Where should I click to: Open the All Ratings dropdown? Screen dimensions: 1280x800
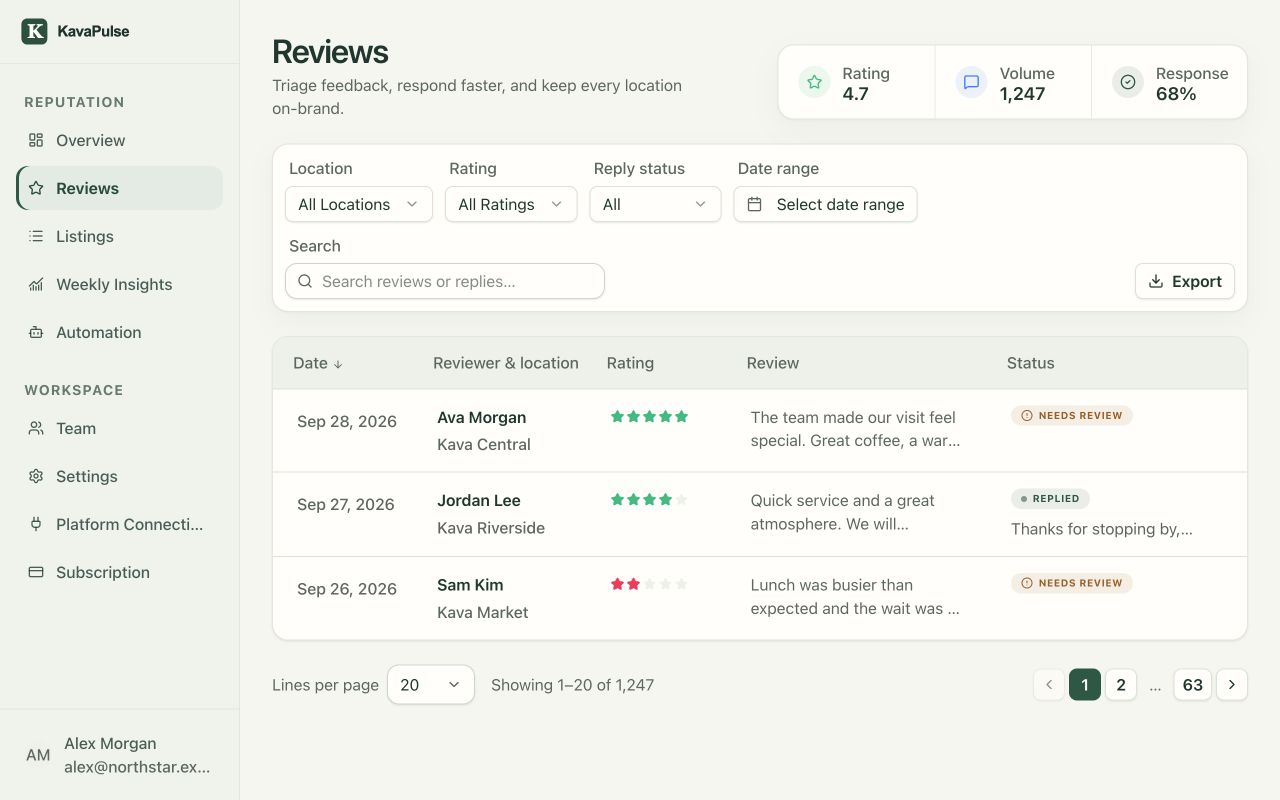pos(511,204)
